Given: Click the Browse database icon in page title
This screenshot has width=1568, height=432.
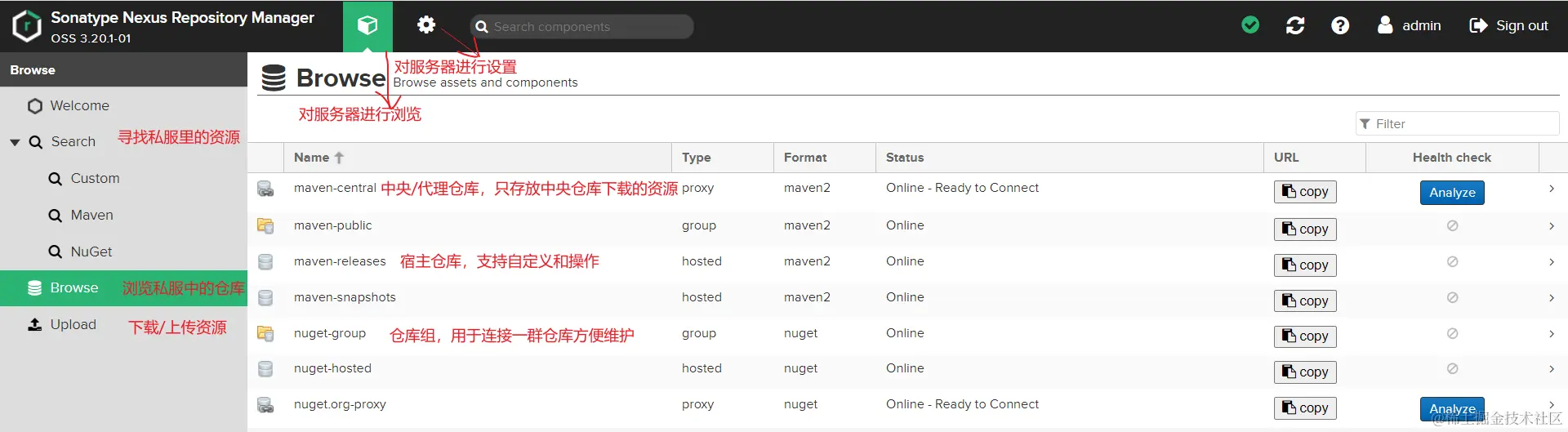Looking at the screenshot, I should point(274,78).
